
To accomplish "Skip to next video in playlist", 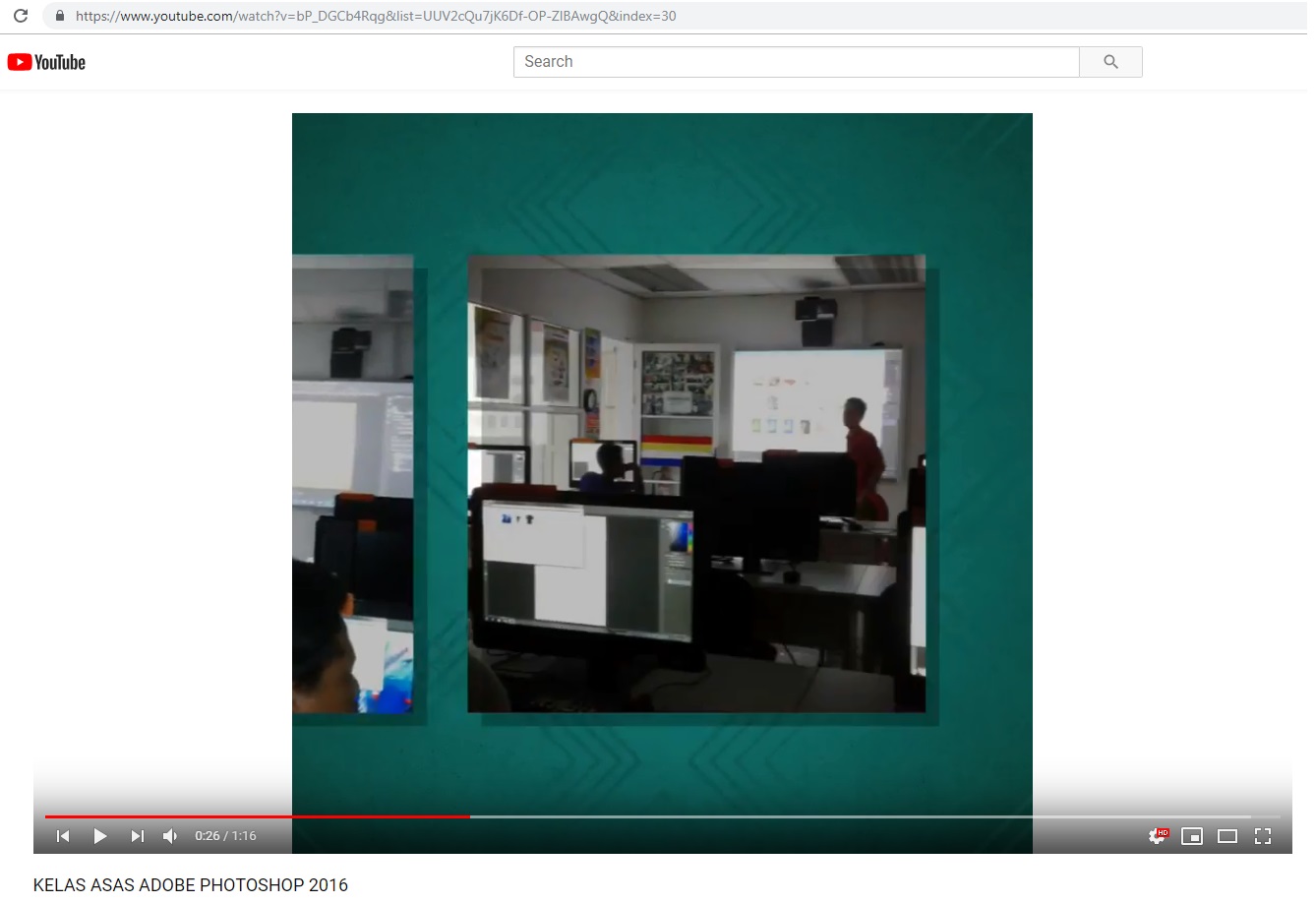I will coord(138,836).
